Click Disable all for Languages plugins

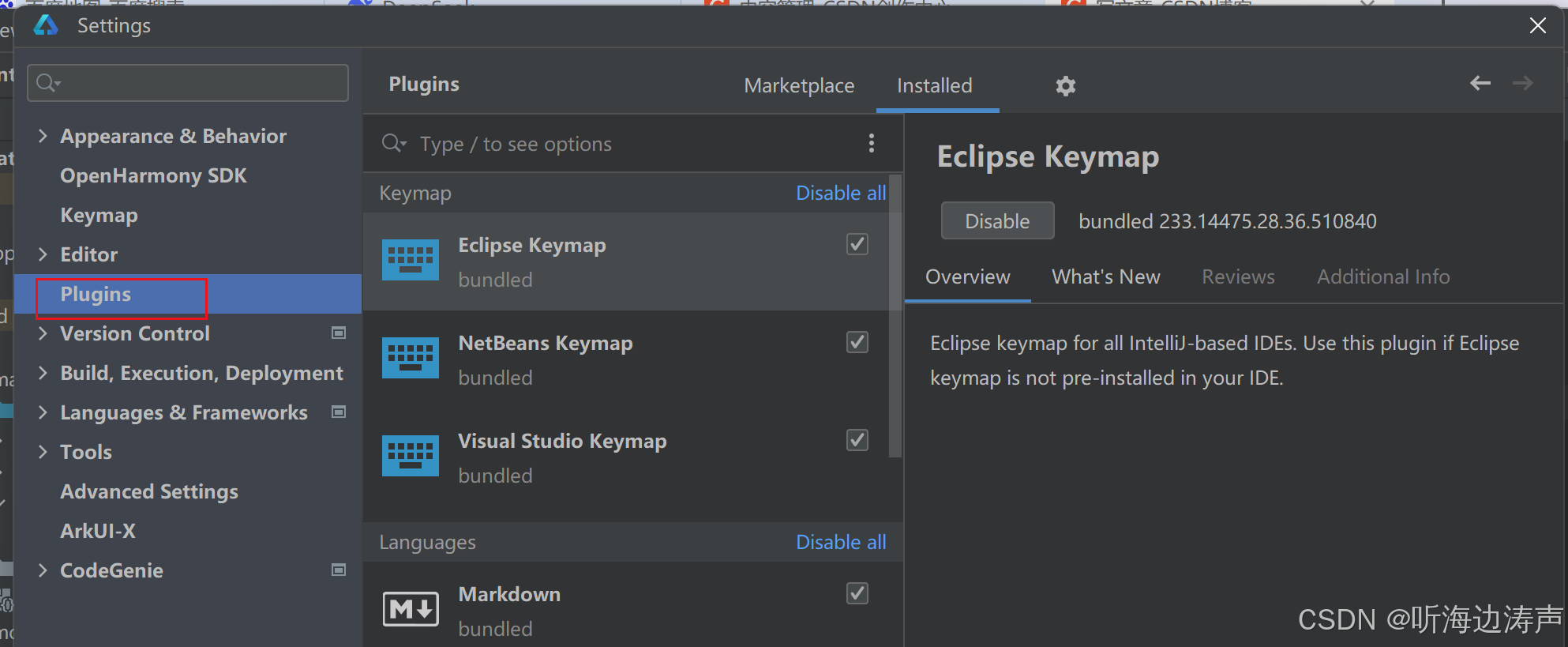[841, 542]
